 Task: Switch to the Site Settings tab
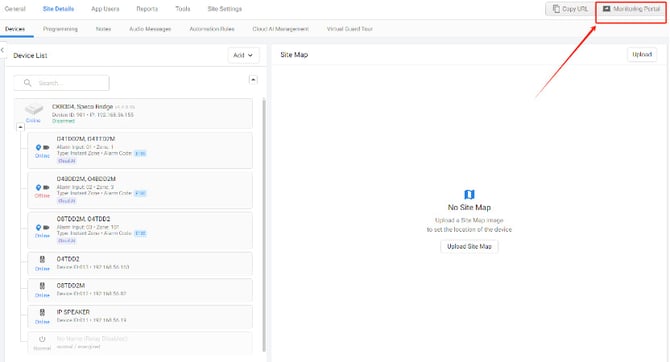point(225,9)
